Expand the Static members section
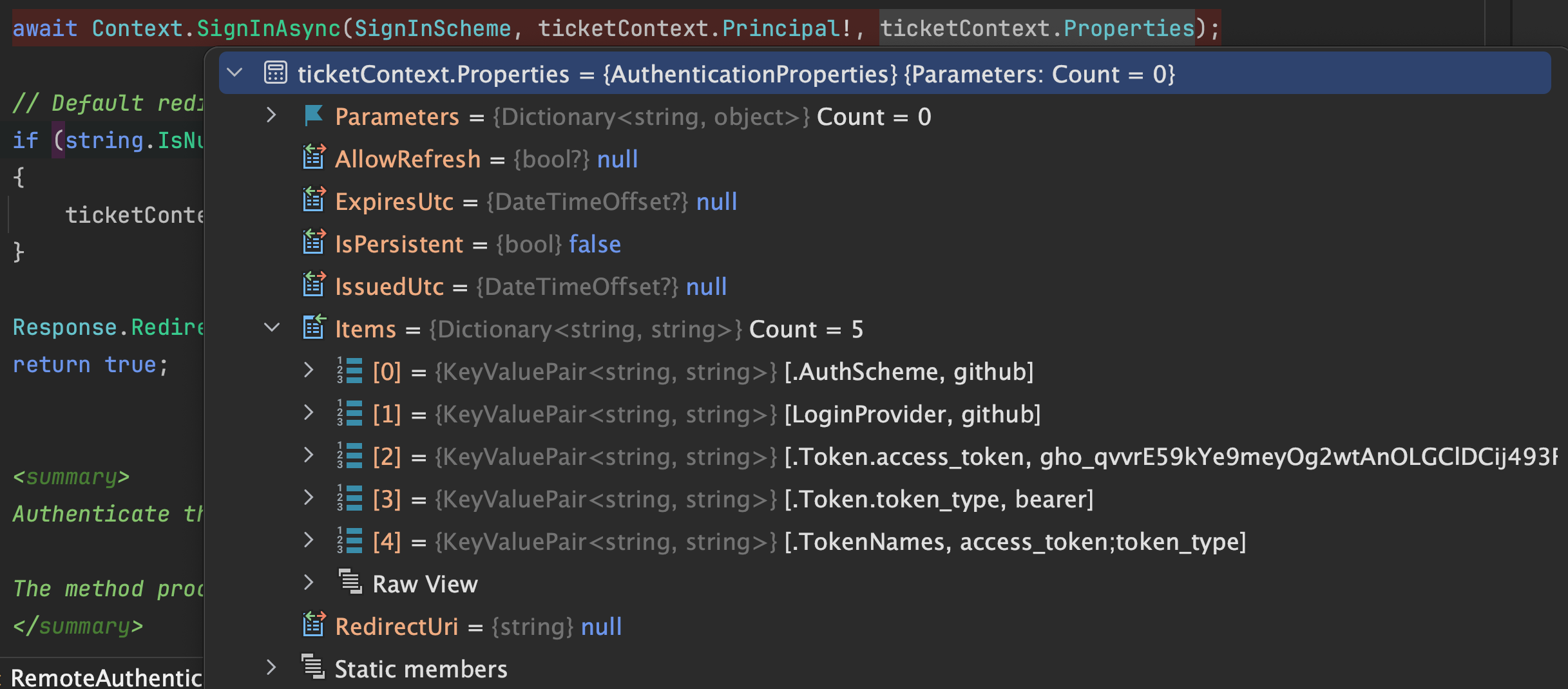 (x=271, y=668)
